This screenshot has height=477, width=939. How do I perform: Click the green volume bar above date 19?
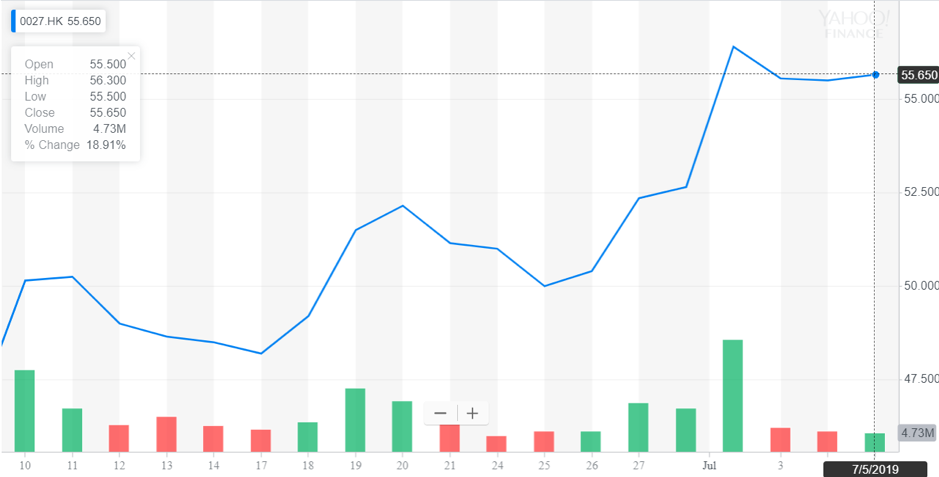[355, 419]
